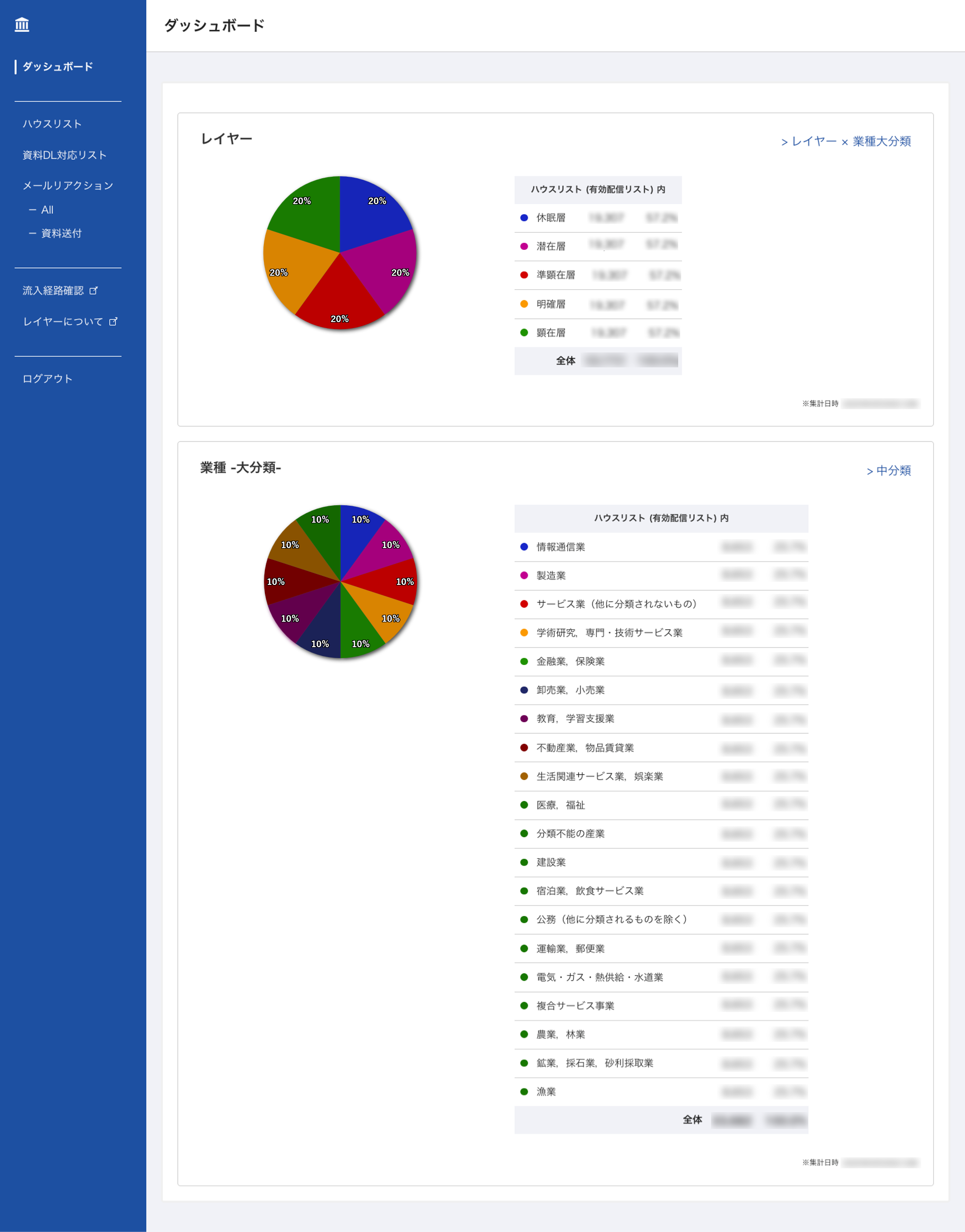This screenshot has height=1232, width=965.
Task: Open the 中分類 drill-down link
Action: (888, 470)
